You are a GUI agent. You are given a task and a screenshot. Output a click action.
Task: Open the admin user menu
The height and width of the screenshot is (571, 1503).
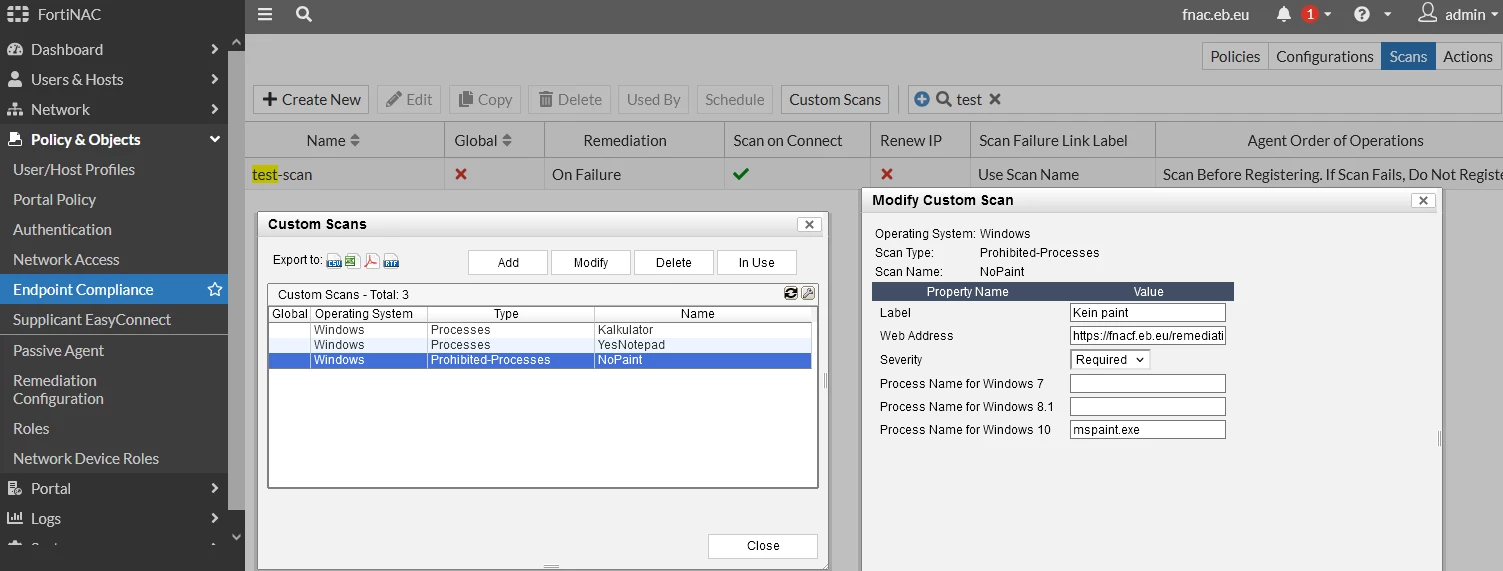1459,14
